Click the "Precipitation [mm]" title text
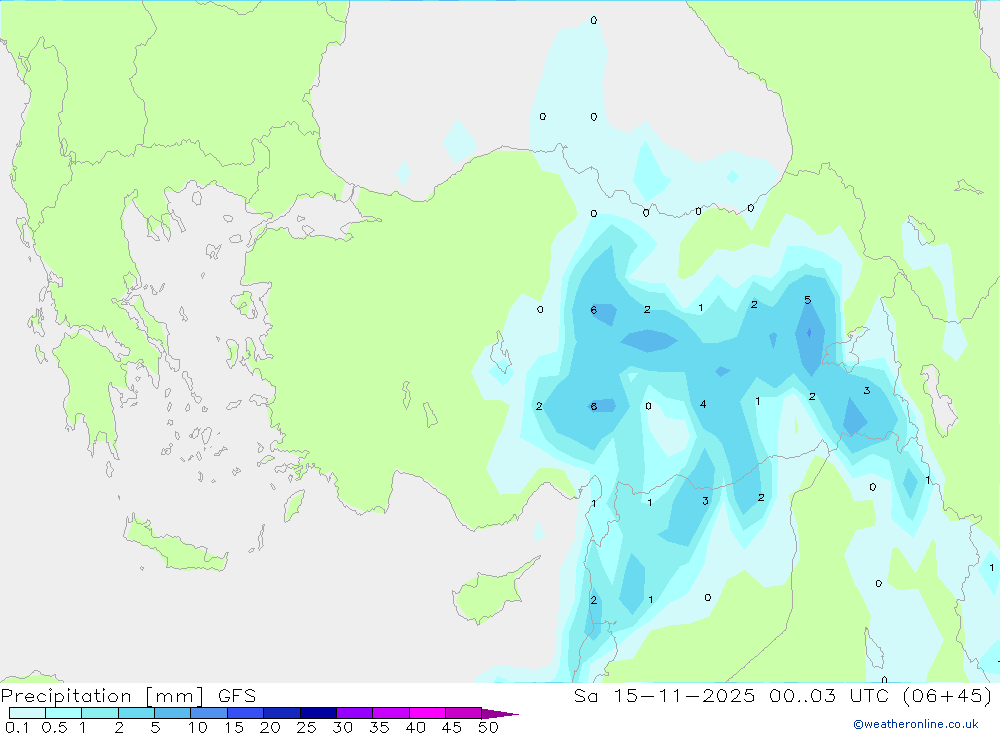This screenshot has width=1000, height=733. [103, 696]
